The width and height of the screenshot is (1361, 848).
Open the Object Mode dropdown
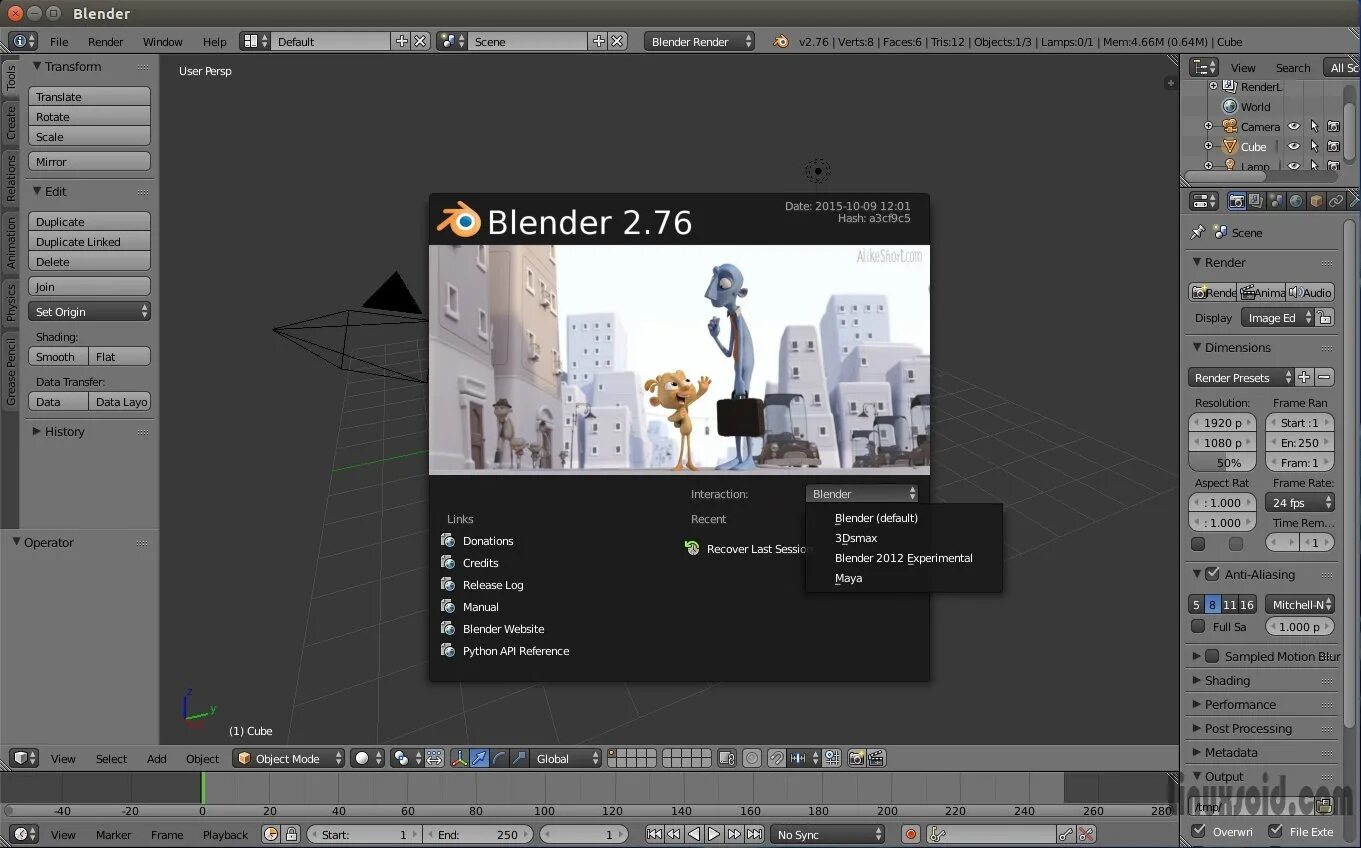point(289,758)
